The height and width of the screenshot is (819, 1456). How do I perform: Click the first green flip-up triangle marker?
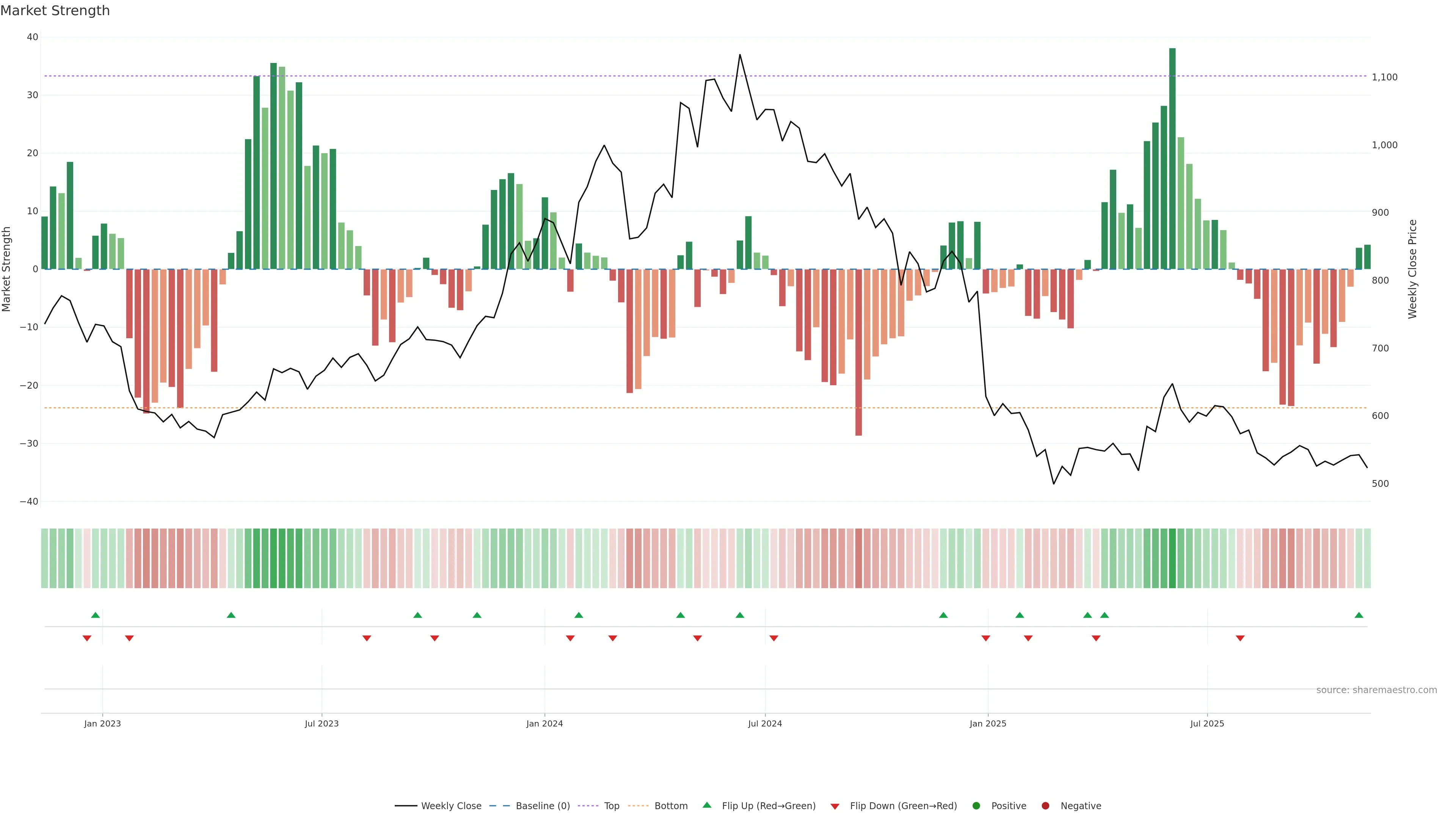[96, 615]
